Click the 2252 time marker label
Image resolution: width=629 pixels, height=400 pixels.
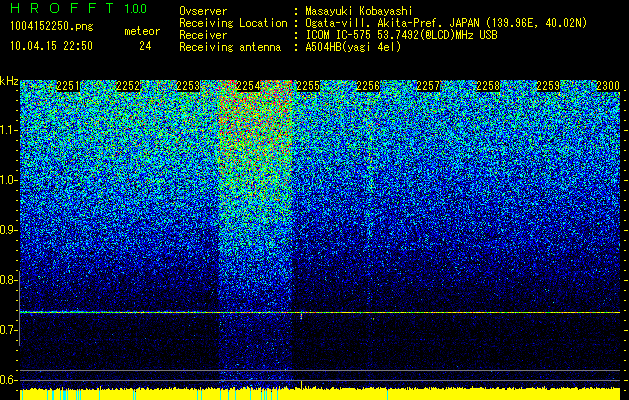128,86
